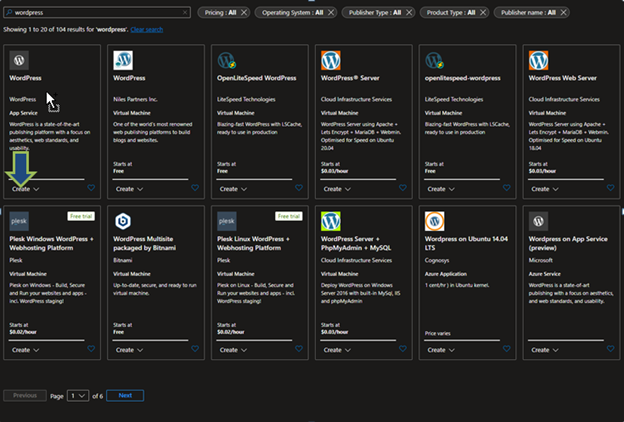Click Free trial badge on Plesk Windows card

pos(81,216)
